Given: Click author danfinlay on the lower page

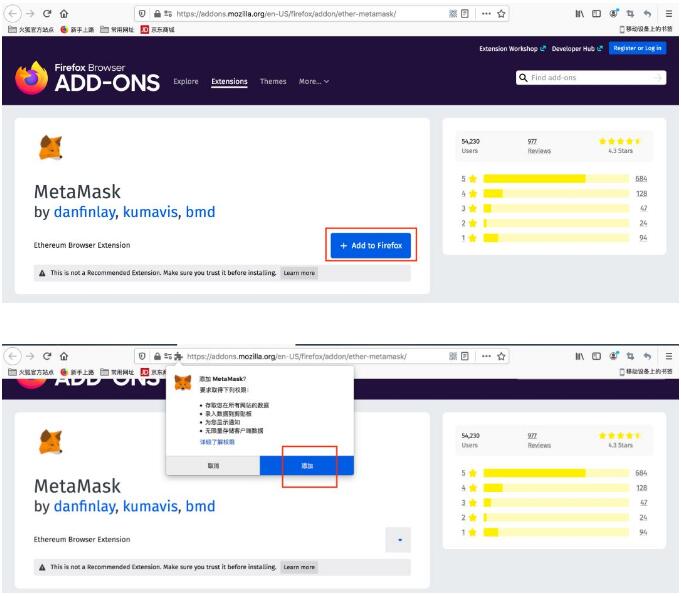Looking at the screenshot, I should (85, 506).
